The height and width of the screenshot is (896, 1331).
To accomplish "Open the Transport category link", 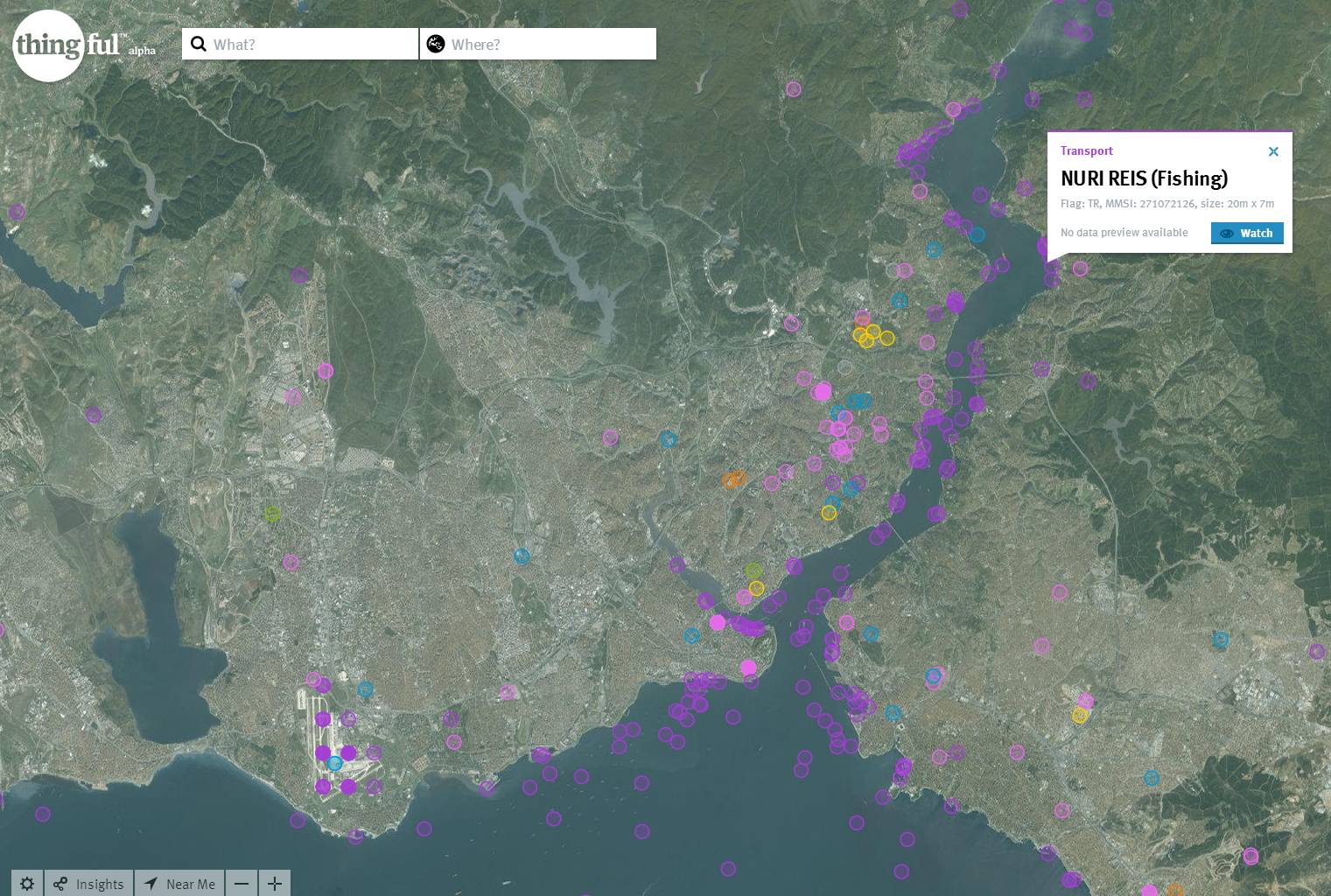I will point(1086,150).
